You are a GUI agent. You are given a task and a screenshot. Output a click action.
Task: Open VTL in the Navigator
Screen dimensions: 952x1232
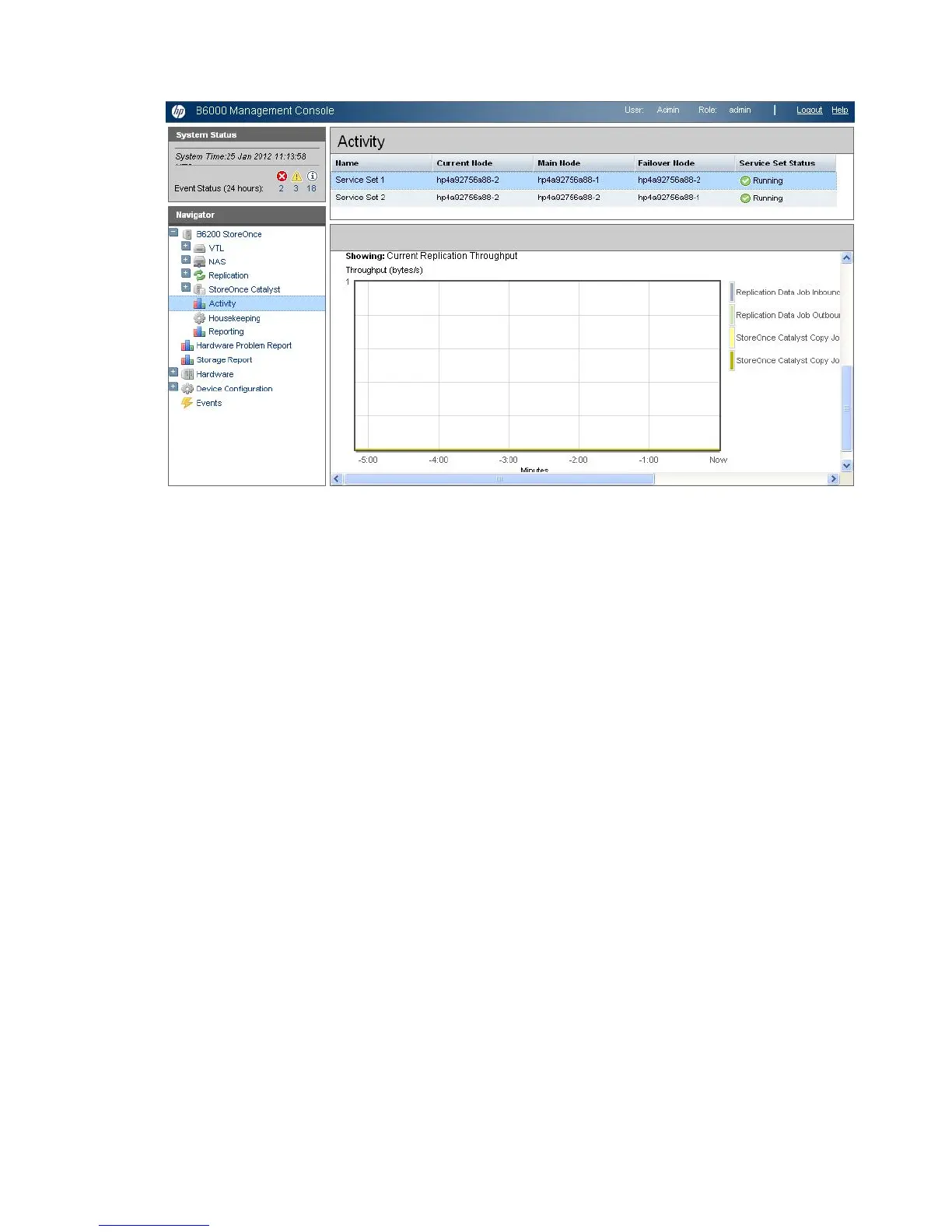coord(216,248)
